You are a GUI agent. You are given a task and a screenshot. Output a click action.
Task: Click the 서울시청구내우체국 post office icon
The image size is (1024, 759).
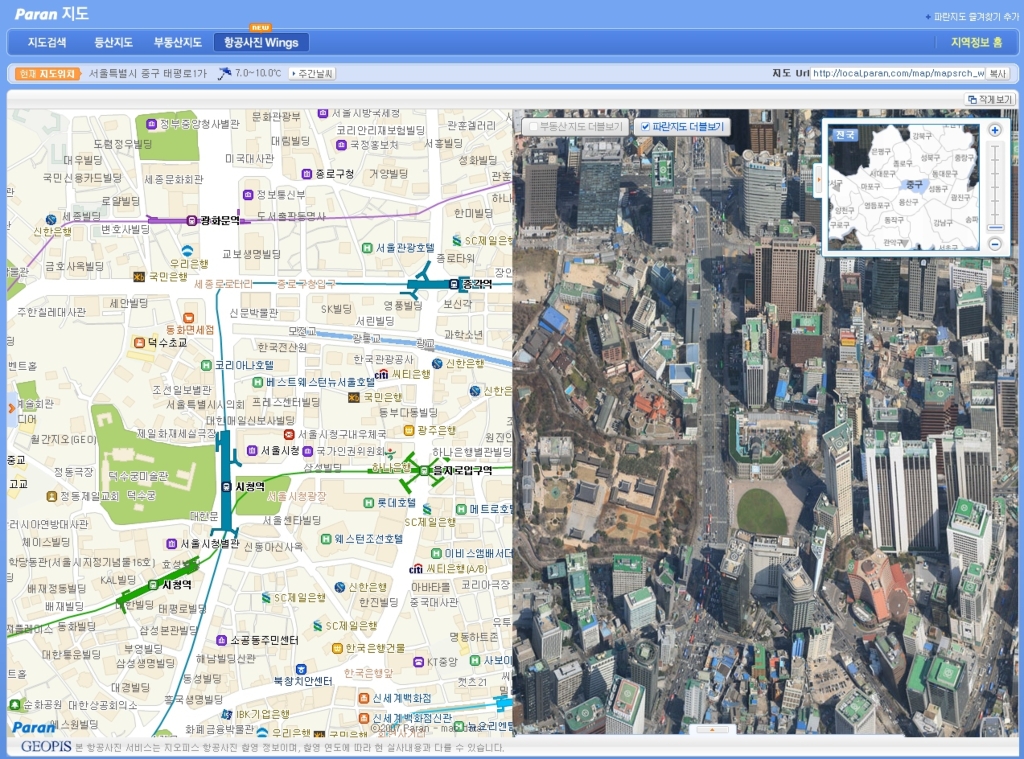[x=289, y=434]
